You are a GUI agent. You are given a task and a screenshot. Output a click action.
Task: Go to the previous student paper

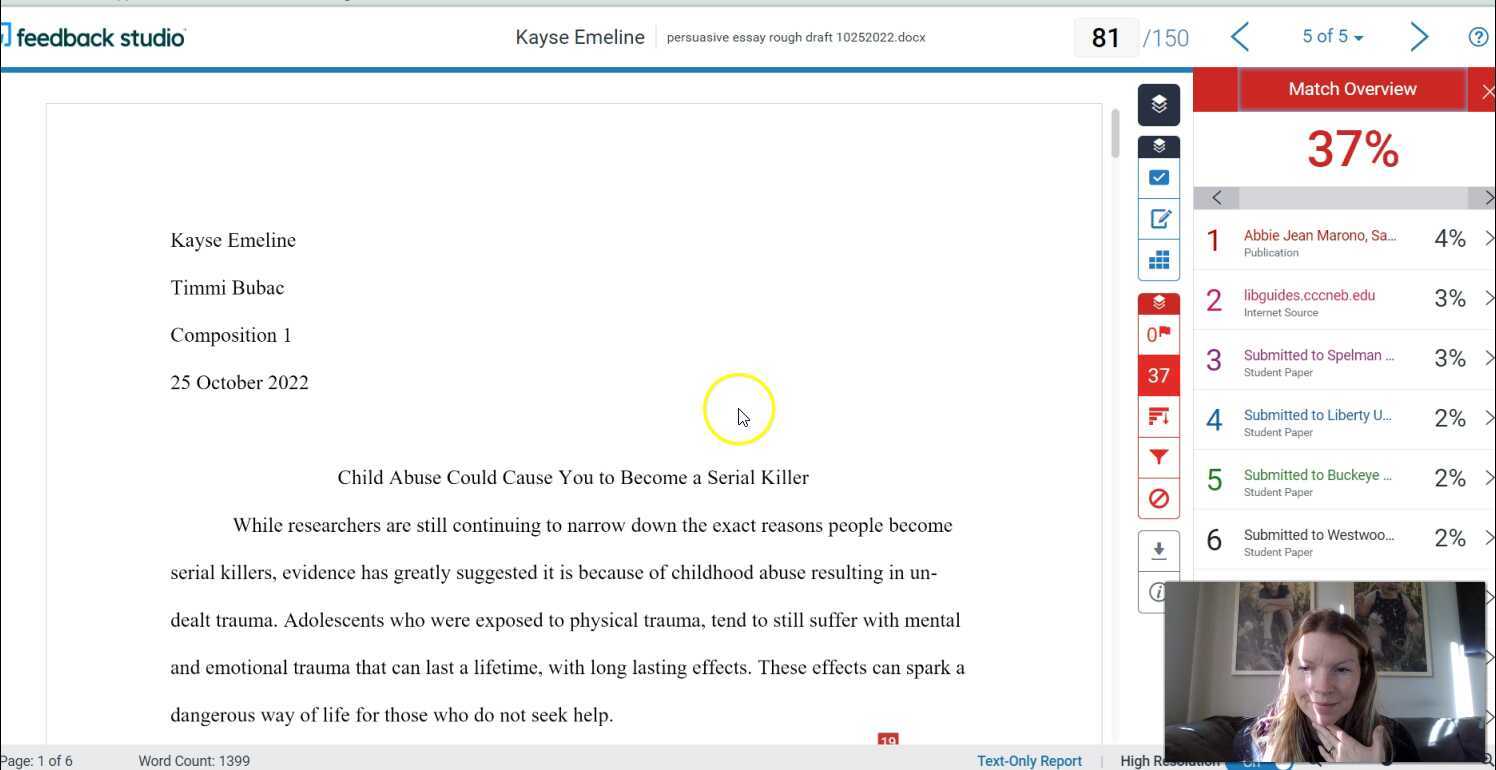pos(1240,36)
